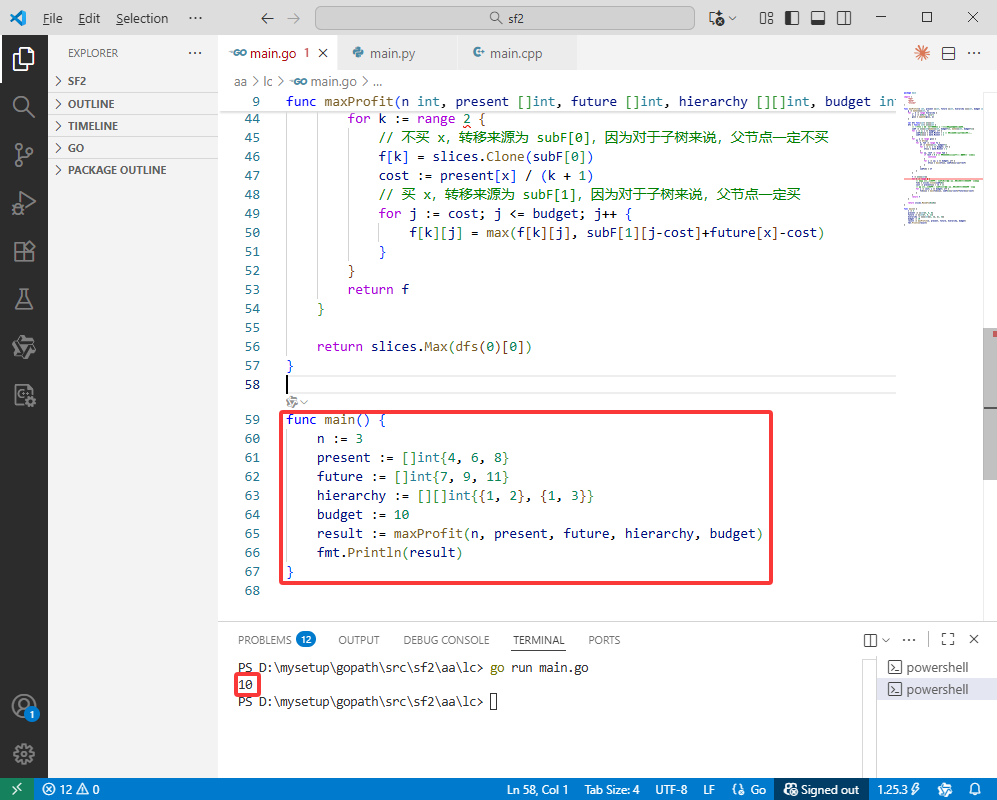Click the aa breadcrumb segment
Screen dimensions: 997x800
(240, 81)
